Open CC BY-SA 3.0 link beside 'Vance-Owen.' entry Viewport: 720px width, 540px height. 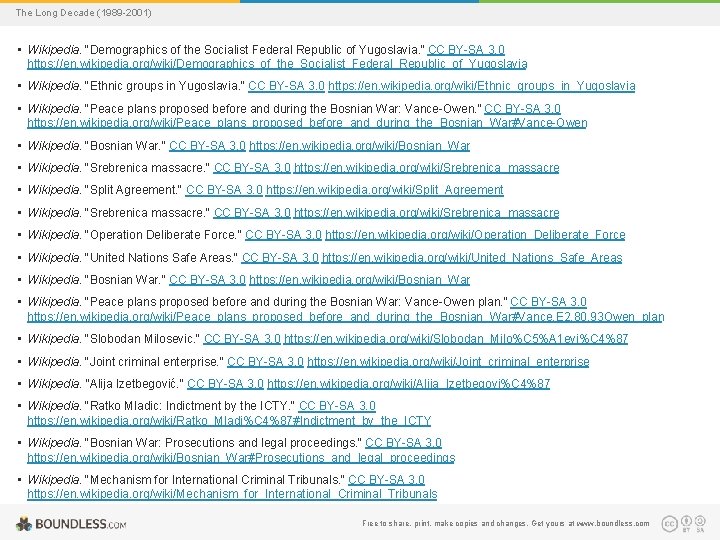pos(523,109)
